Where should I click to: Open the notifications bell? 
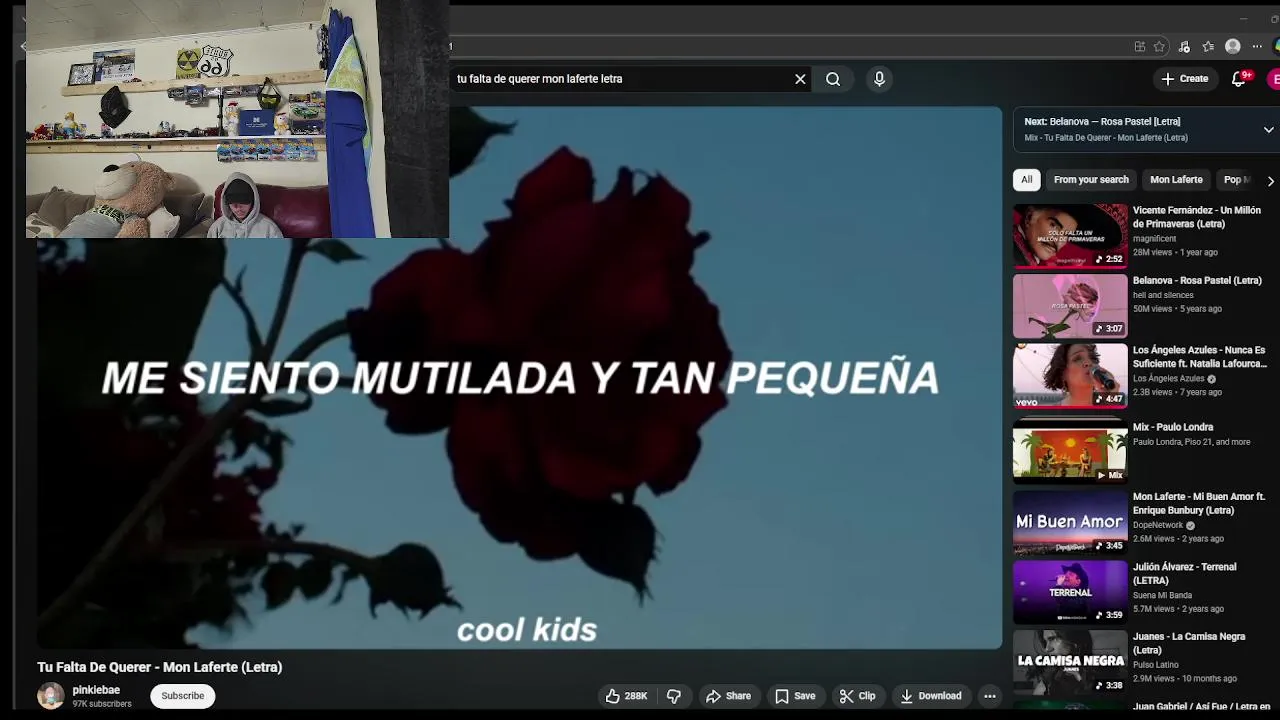click(1239, 79)
